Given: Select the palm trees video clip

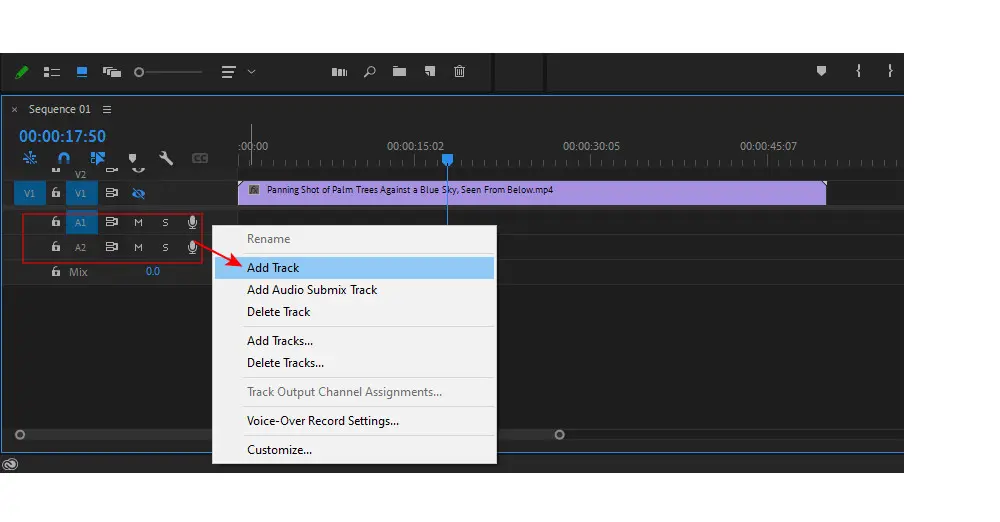Looking at the screenshot, I should 530,192.
